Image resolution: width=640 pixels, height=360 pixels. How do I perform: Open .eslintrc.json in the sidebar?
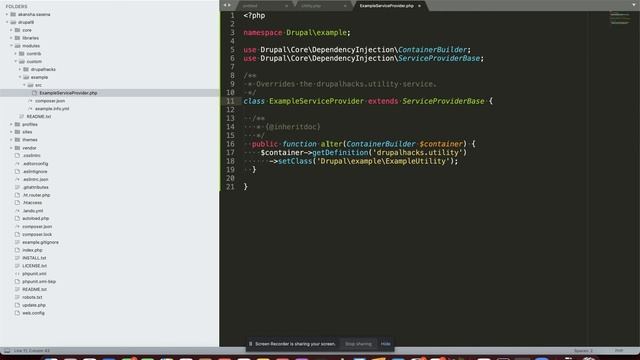(x=36, y=179)
